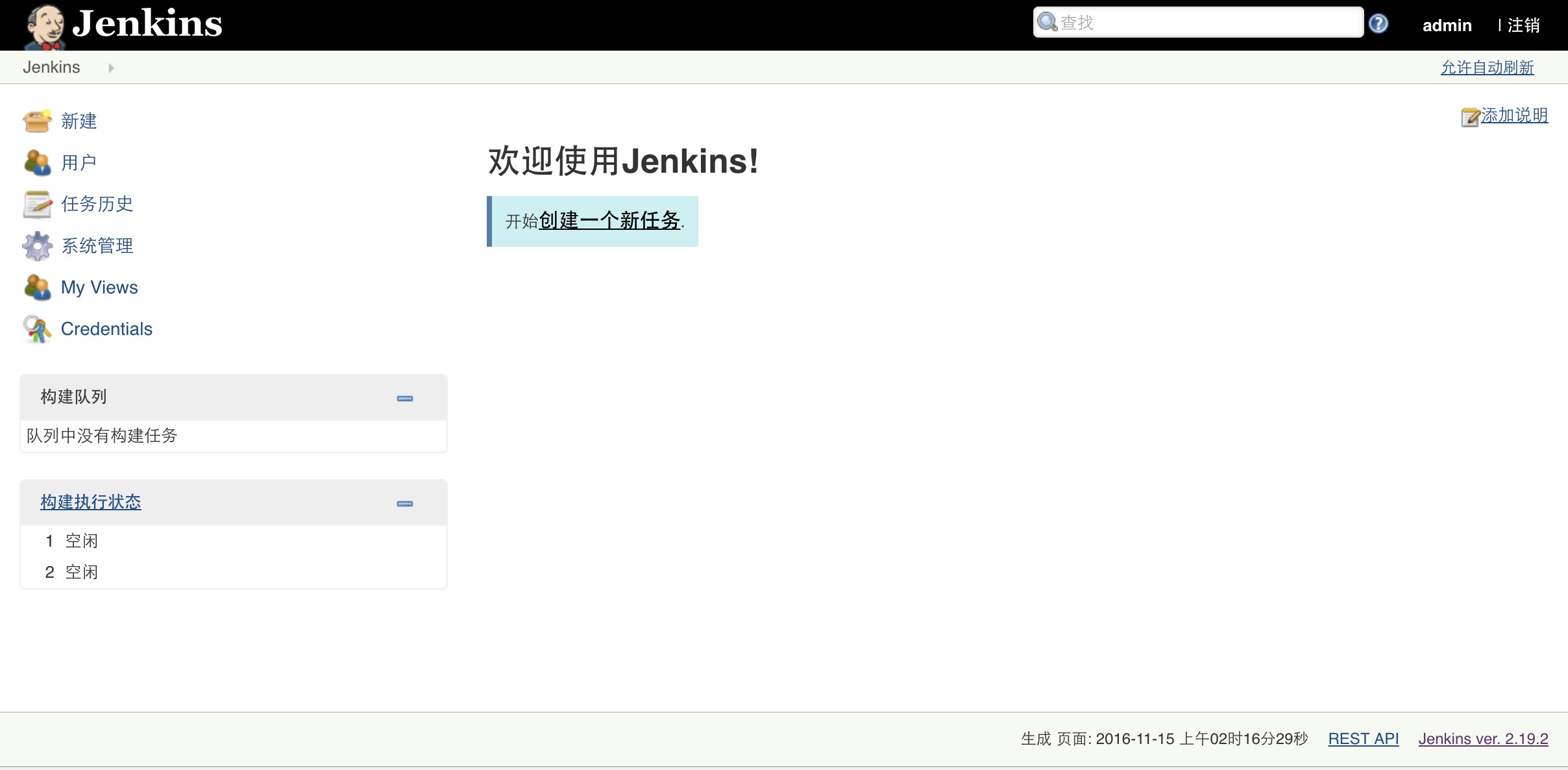Open the 任务历史 sidebar item
The width and height of the screenshot is (1568, 770).
pos(97,204)
